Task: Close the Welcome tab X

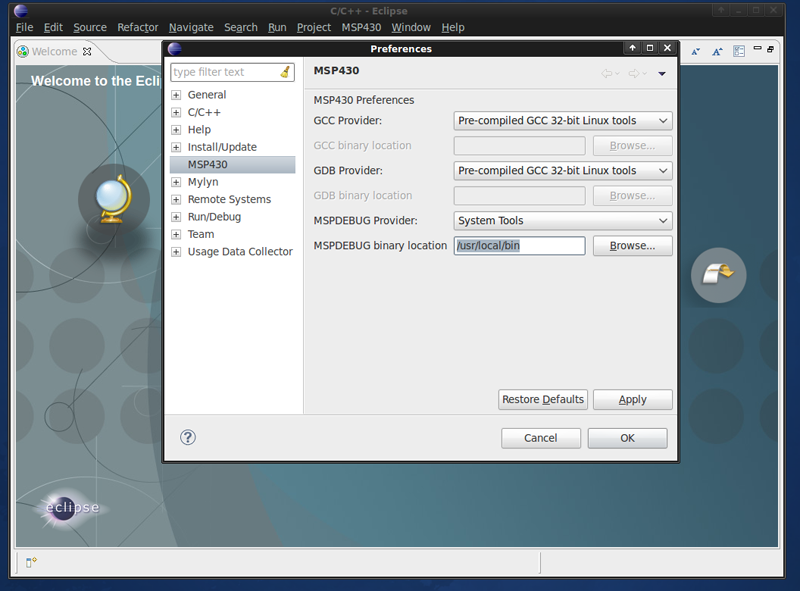Action: [87, 52]
